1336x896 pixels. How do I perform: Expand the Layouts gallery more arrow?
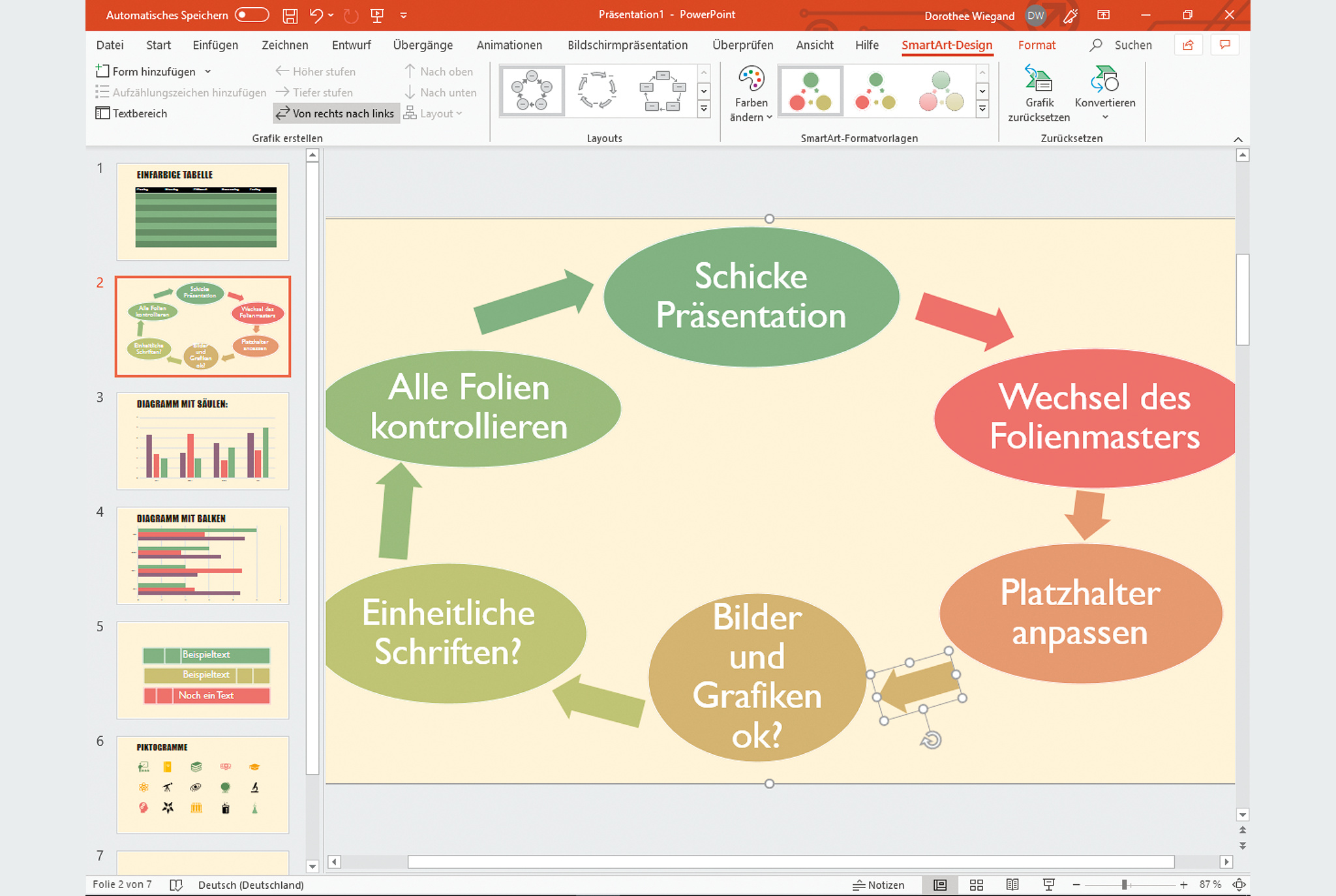[704, 109]
